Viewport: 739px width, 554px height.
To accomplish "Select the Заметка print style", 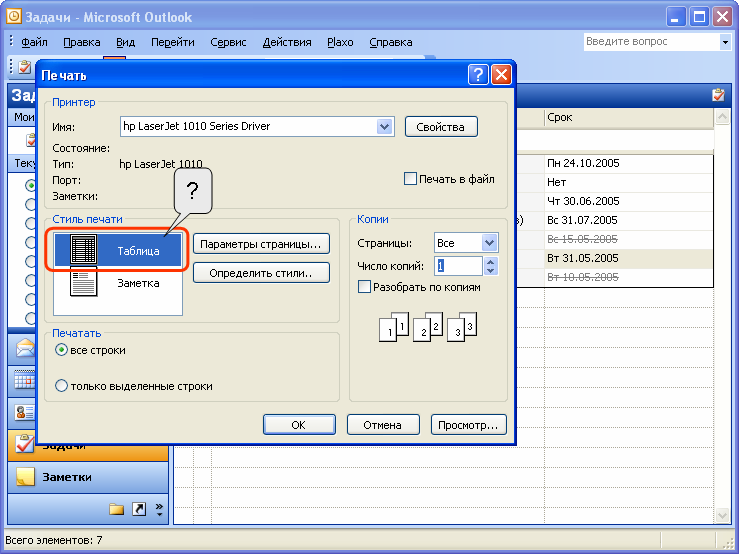I will pos(118,282).
